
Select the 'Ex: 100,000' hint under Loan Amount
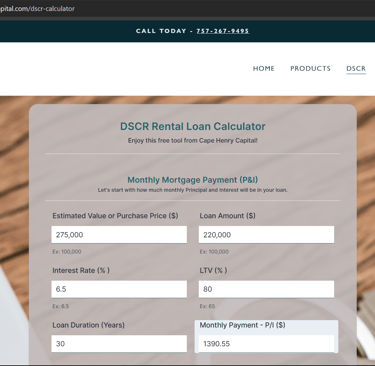point(214,252)
